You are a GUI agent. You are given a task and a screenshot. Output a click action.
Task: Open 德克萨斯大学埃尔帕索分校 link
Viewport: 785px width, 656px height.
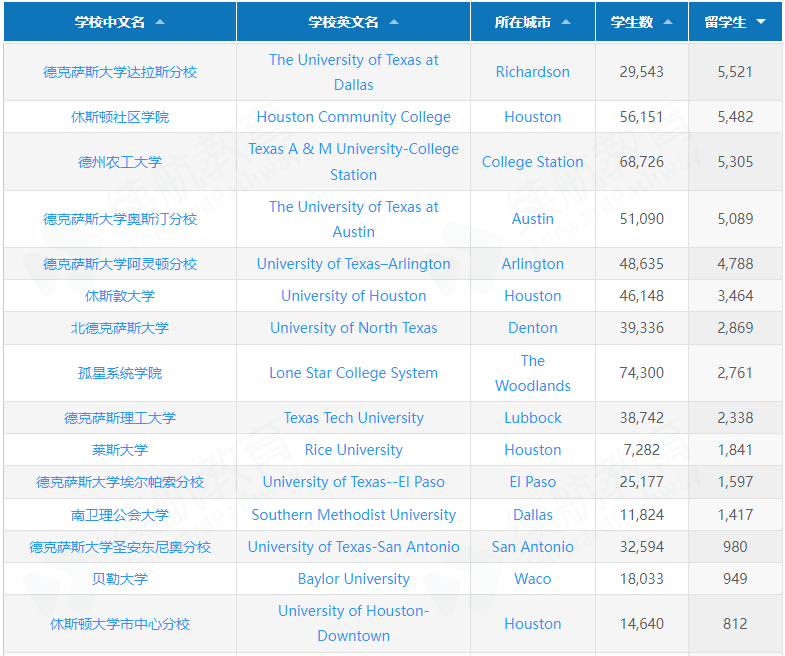(120, 483)
